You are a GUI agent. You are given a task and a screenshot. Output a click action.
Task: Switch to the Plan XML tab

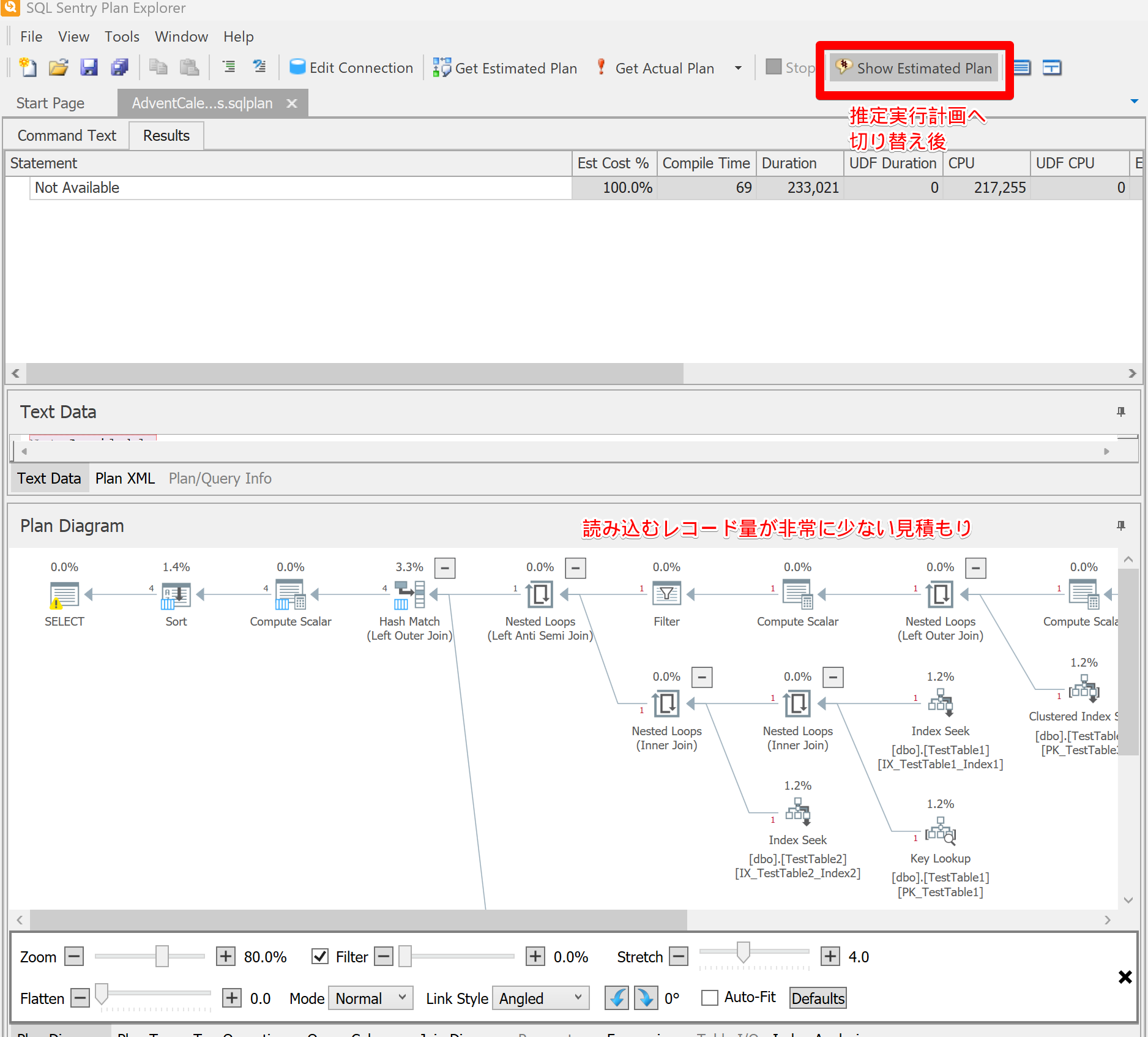coord(125,479)
